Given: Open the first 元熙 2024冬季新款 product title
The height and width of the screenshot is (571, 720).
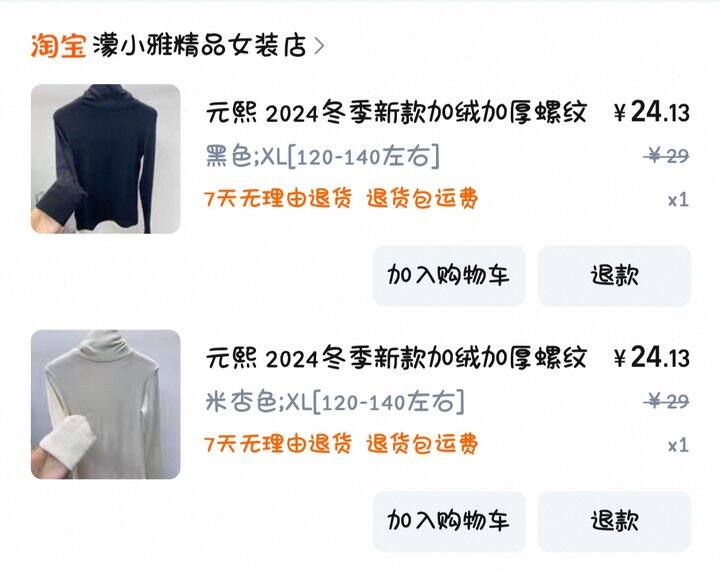Looking at the screenshot, I should click(x=396, y=112).
